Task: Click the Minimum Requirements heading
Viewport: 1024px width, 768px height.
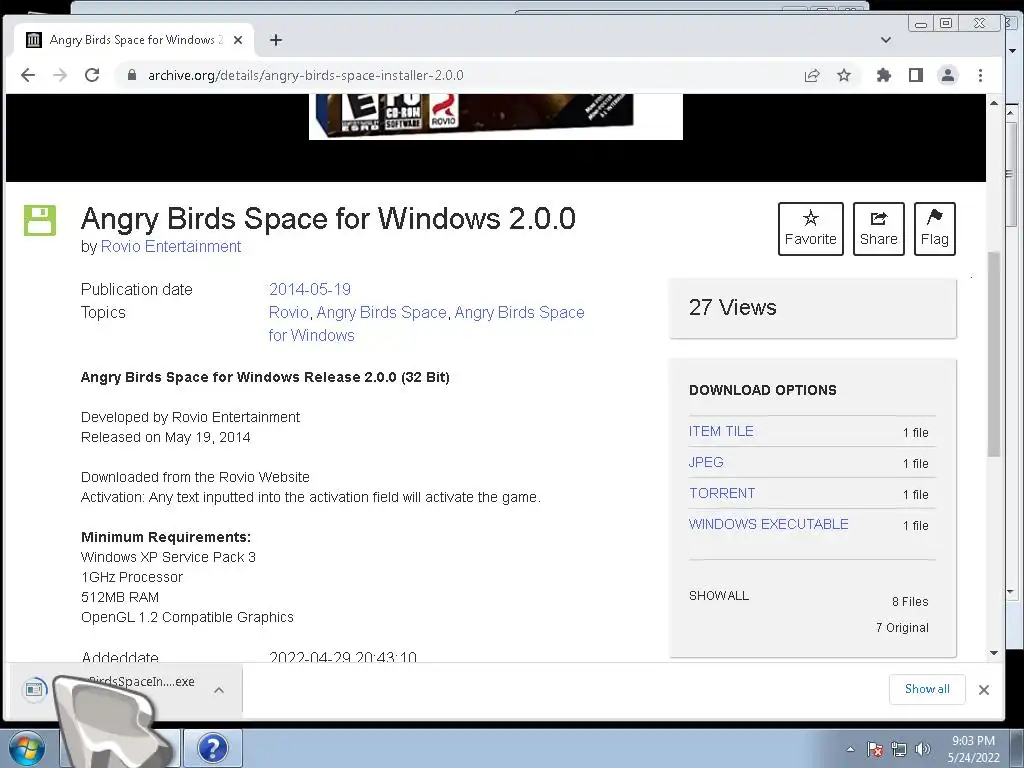Action: click(166, 537)
